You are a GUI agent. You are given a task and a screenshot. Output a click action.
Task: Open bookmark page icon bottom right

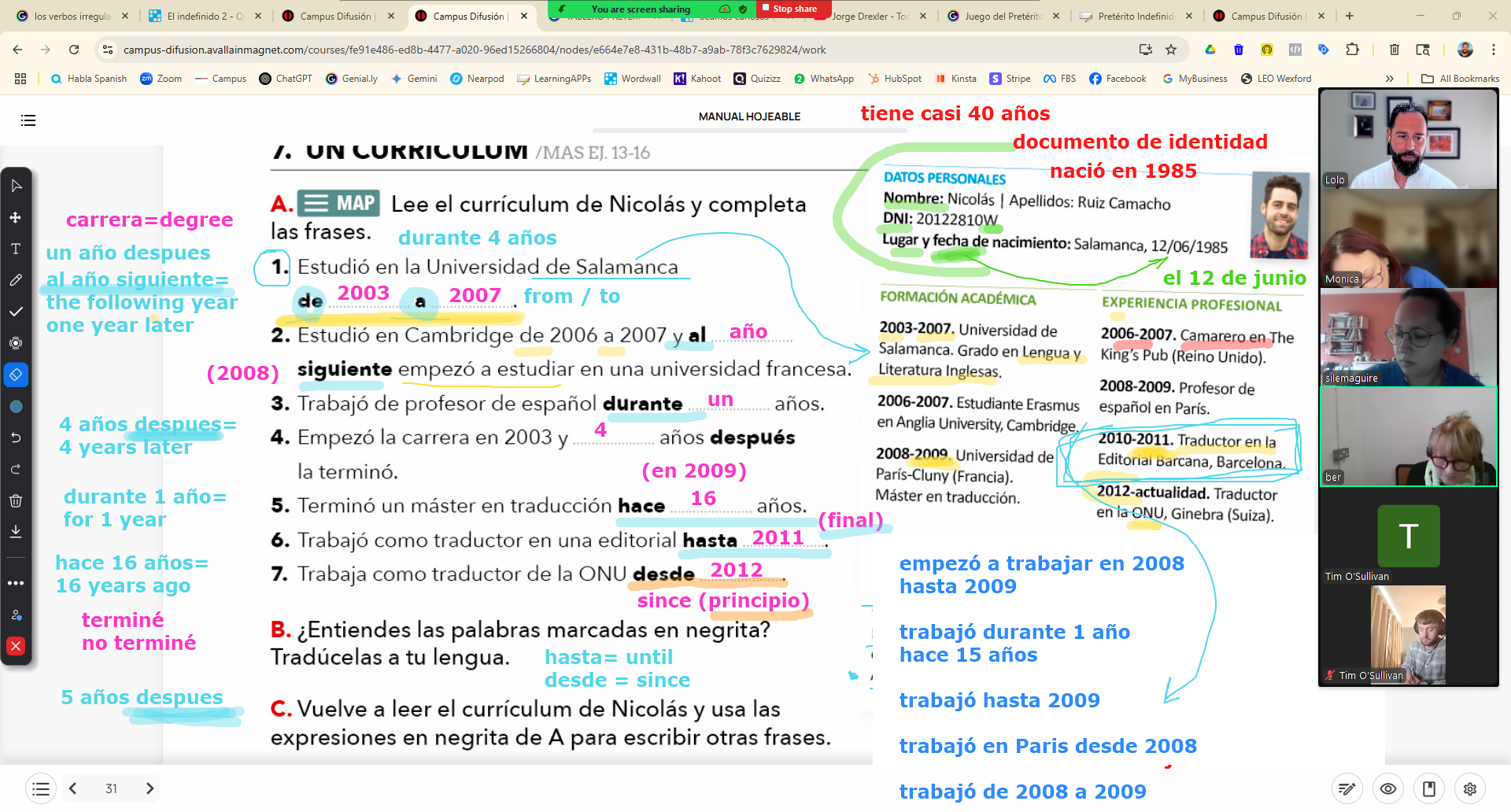tap(1429, 788)
